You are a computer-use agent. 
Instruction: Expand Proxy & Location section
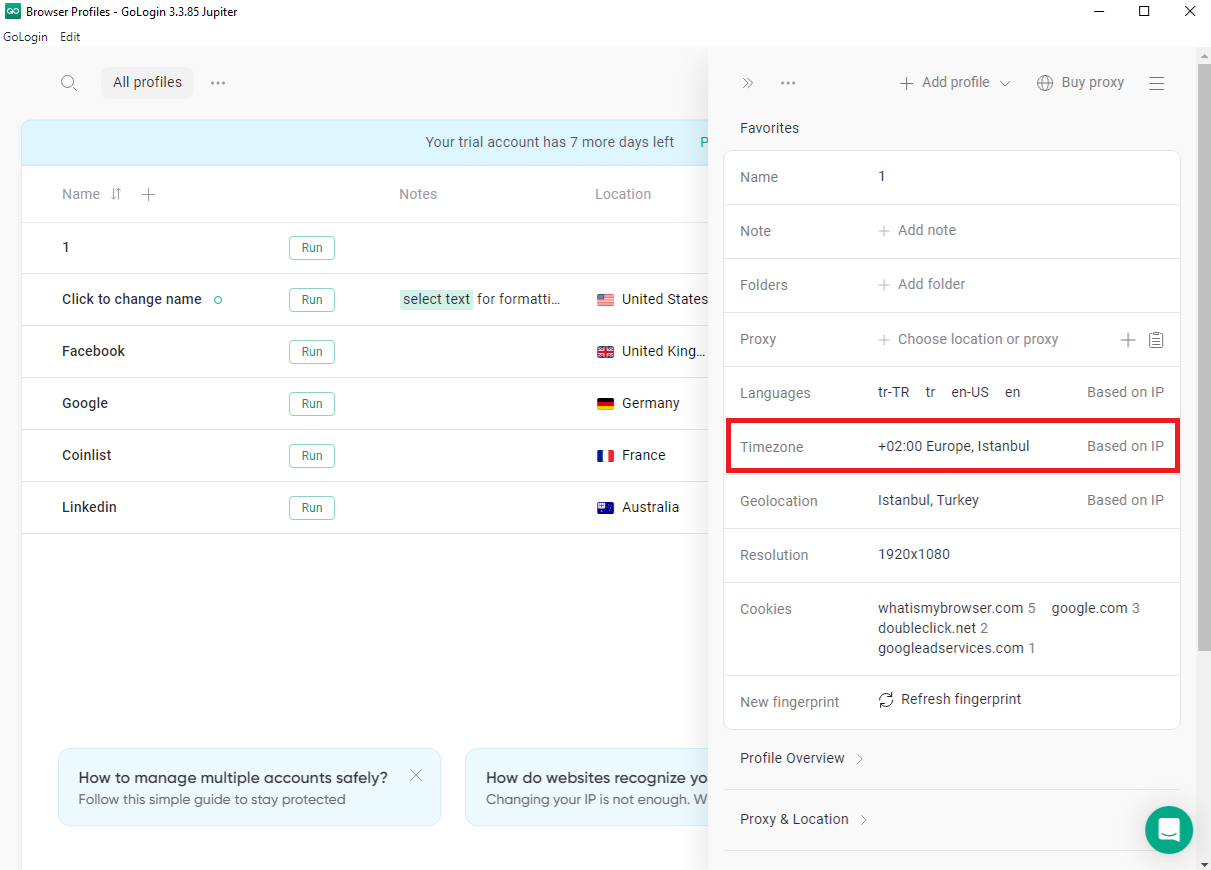(803, 819)
